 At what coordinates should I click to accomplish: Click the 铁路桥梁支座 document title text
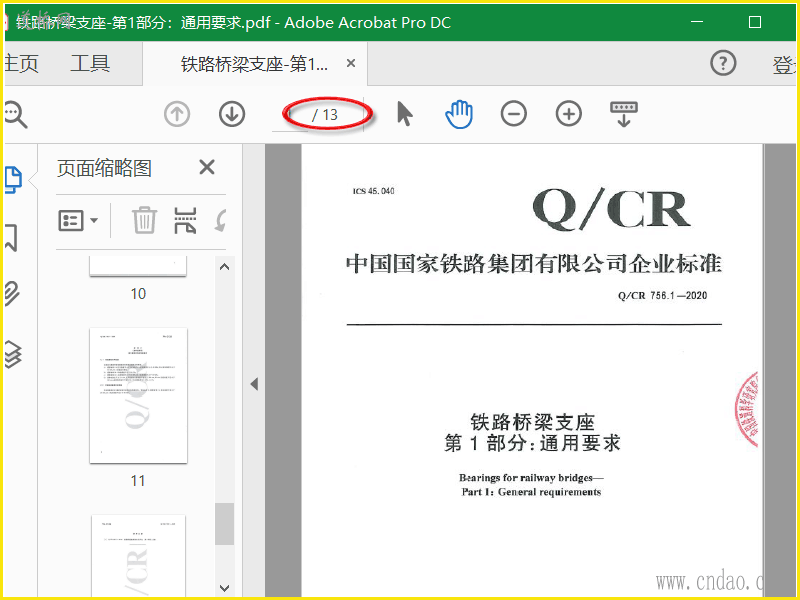point(532,422)
